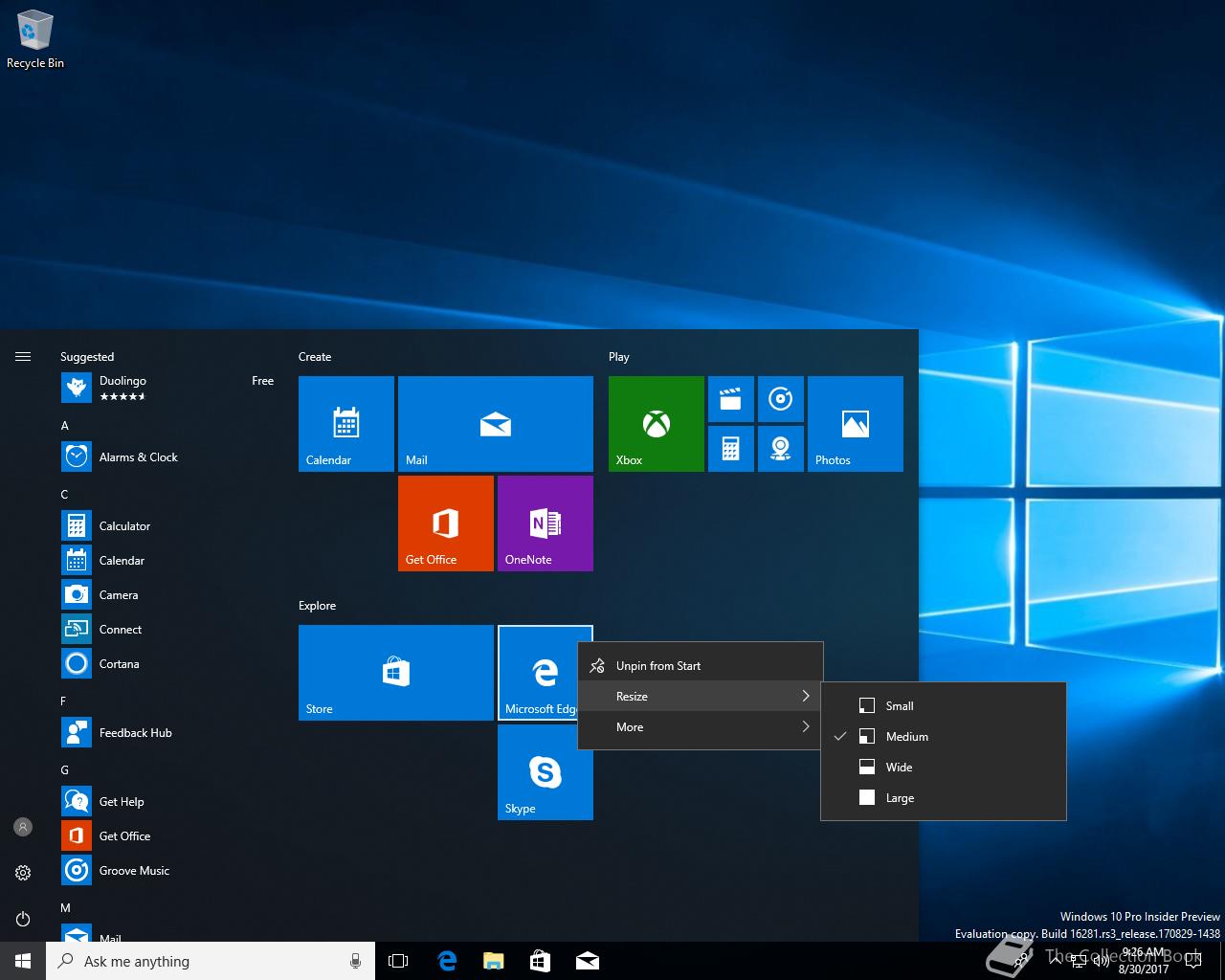Select Small tile size
Image resolution: width=1225 pixels, height=980 pixels.
(899, 706)
